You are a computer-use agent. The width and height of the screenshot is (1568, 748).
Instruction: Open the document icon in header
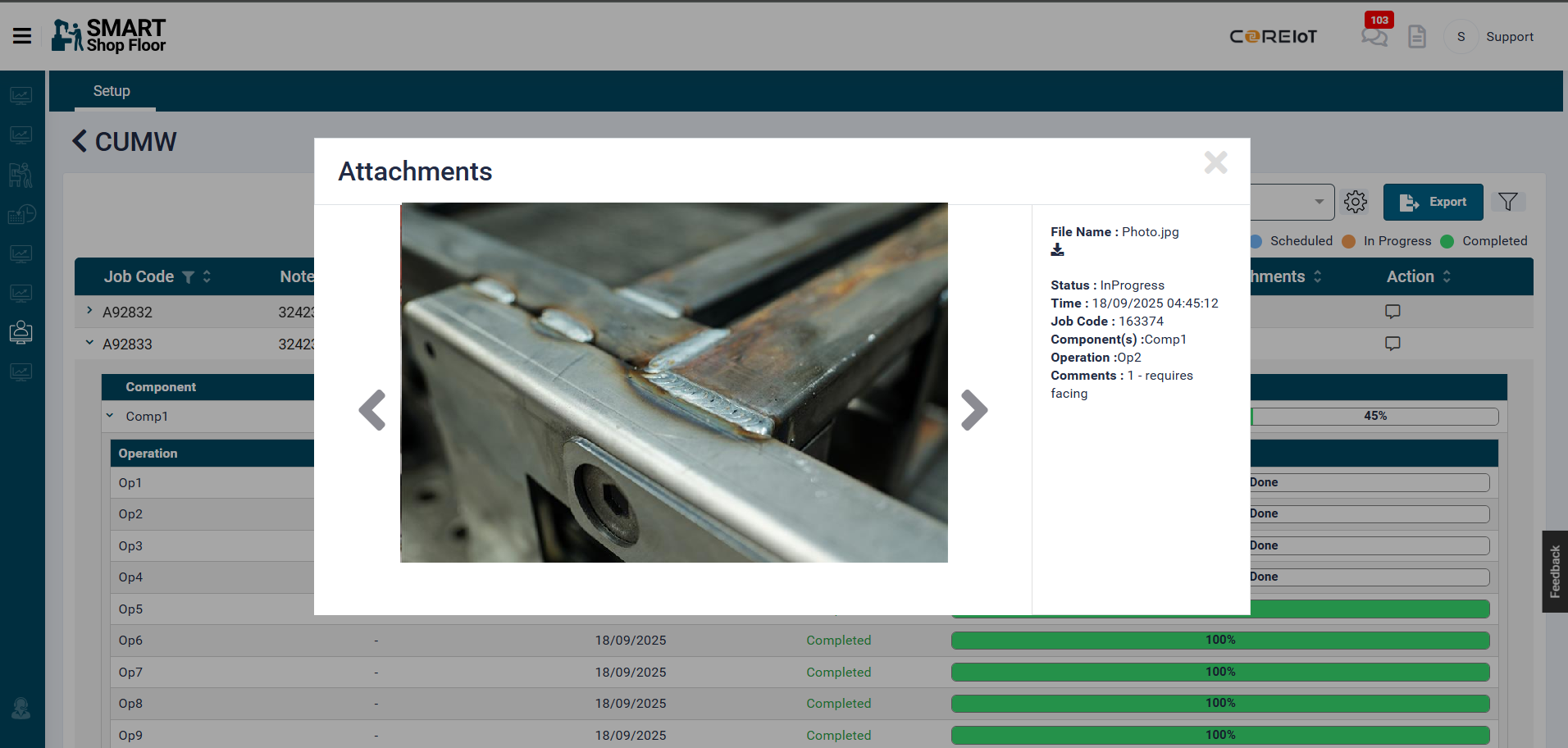click(1416, 37)
